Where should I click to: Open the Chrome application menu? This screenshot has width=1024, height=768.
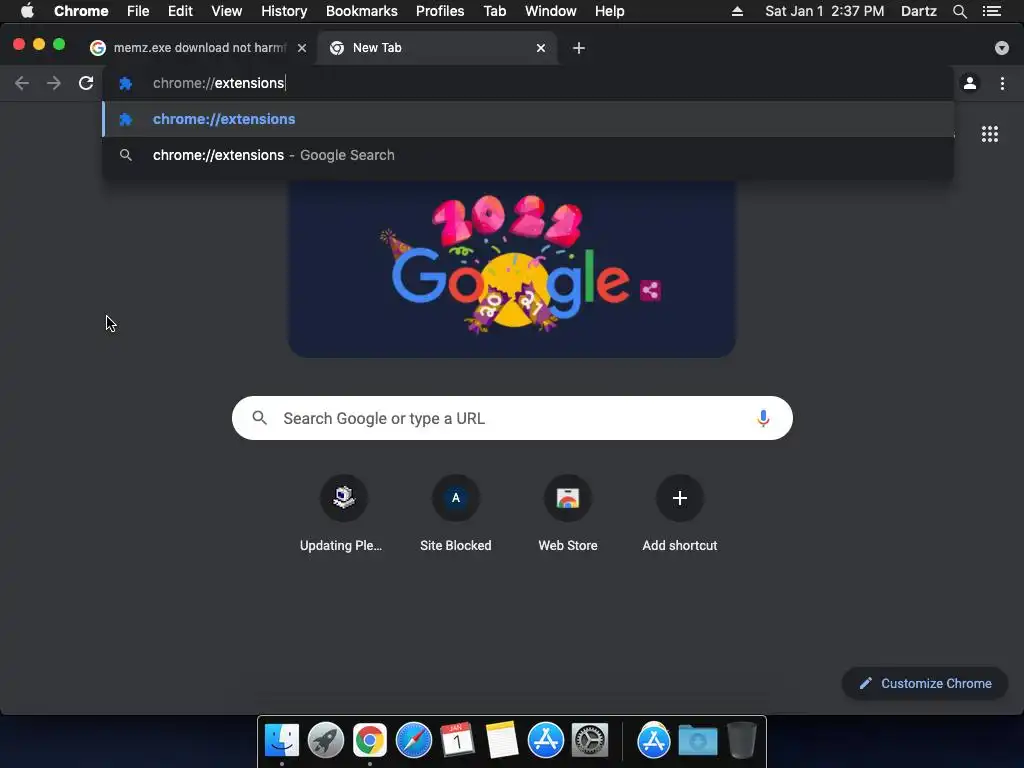pos(81,11)
